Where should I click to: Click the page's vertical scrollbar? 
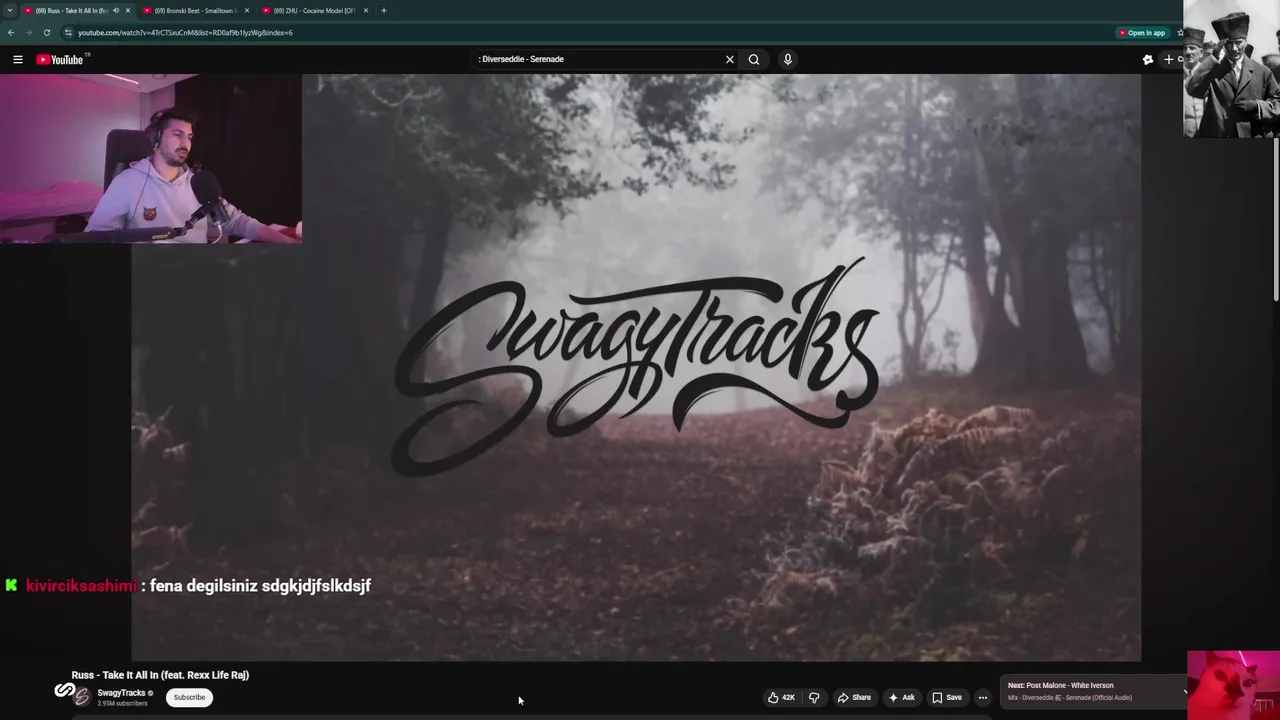tap(1276, 220)
